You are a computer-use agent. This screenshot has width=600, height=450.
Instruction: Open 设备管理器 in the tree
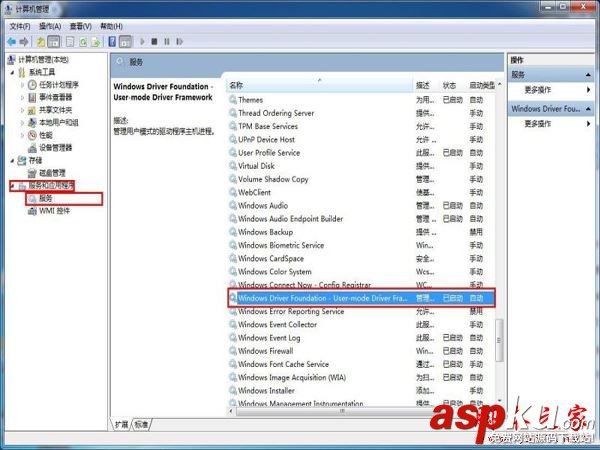pyautogui.click(x=55, y=148)
